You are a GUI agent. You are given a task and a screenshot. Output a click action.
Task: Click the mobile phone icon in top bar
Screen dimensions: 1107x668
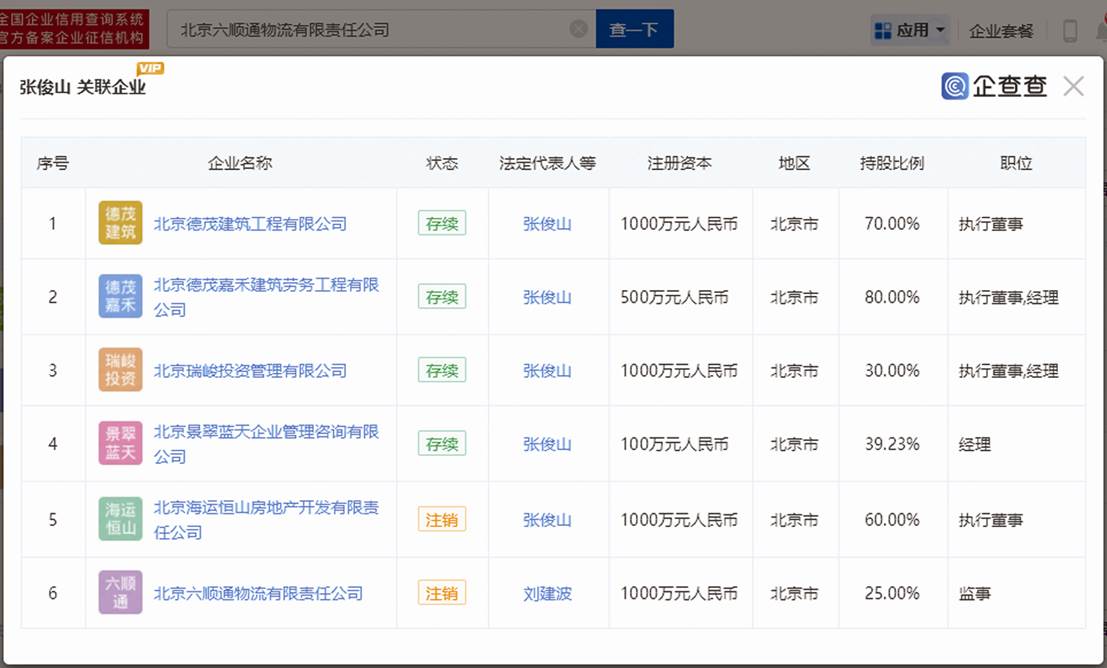[x=1070, y=30]
